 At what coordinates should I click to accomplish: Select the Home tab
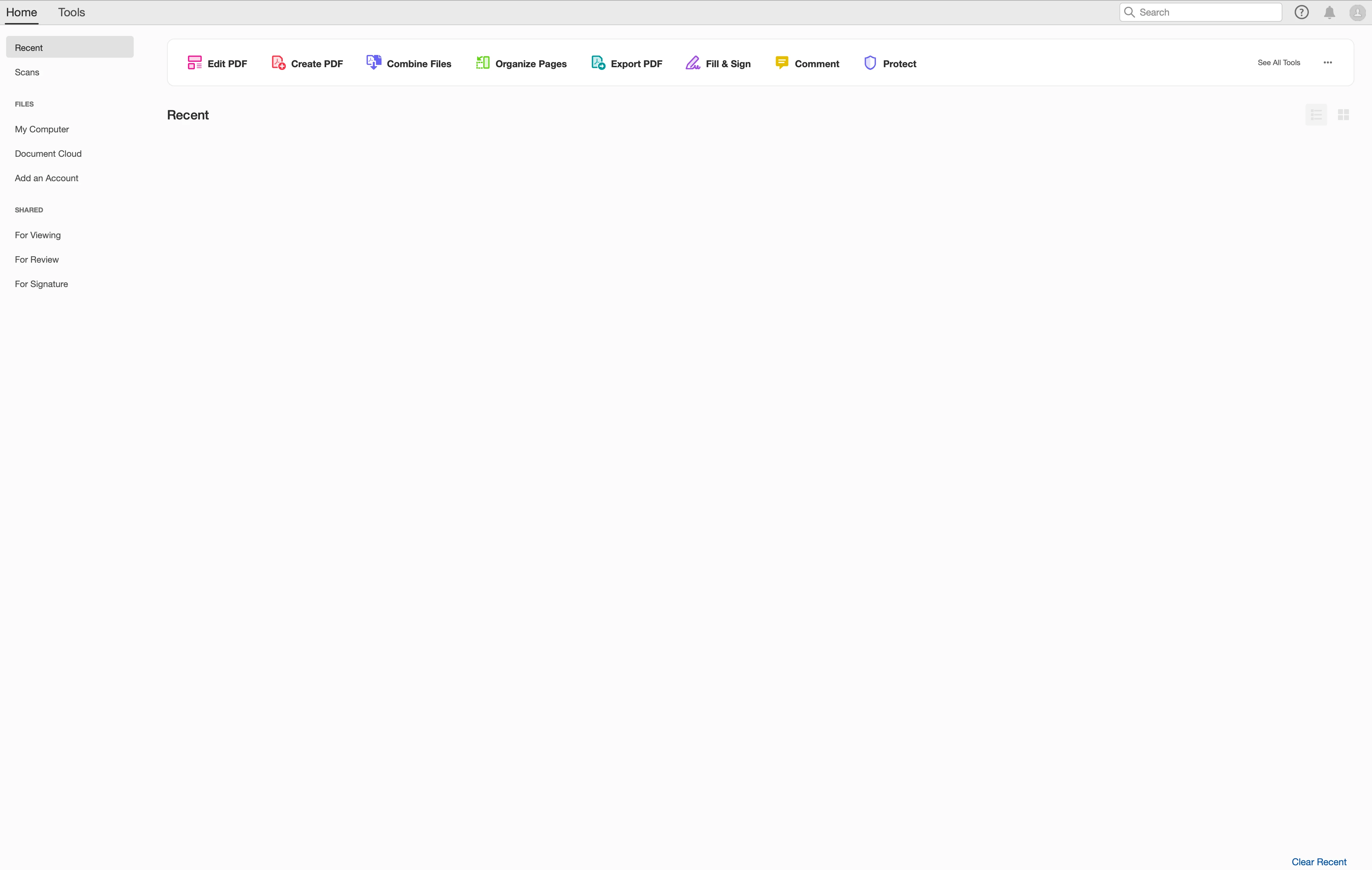point(22,13)
